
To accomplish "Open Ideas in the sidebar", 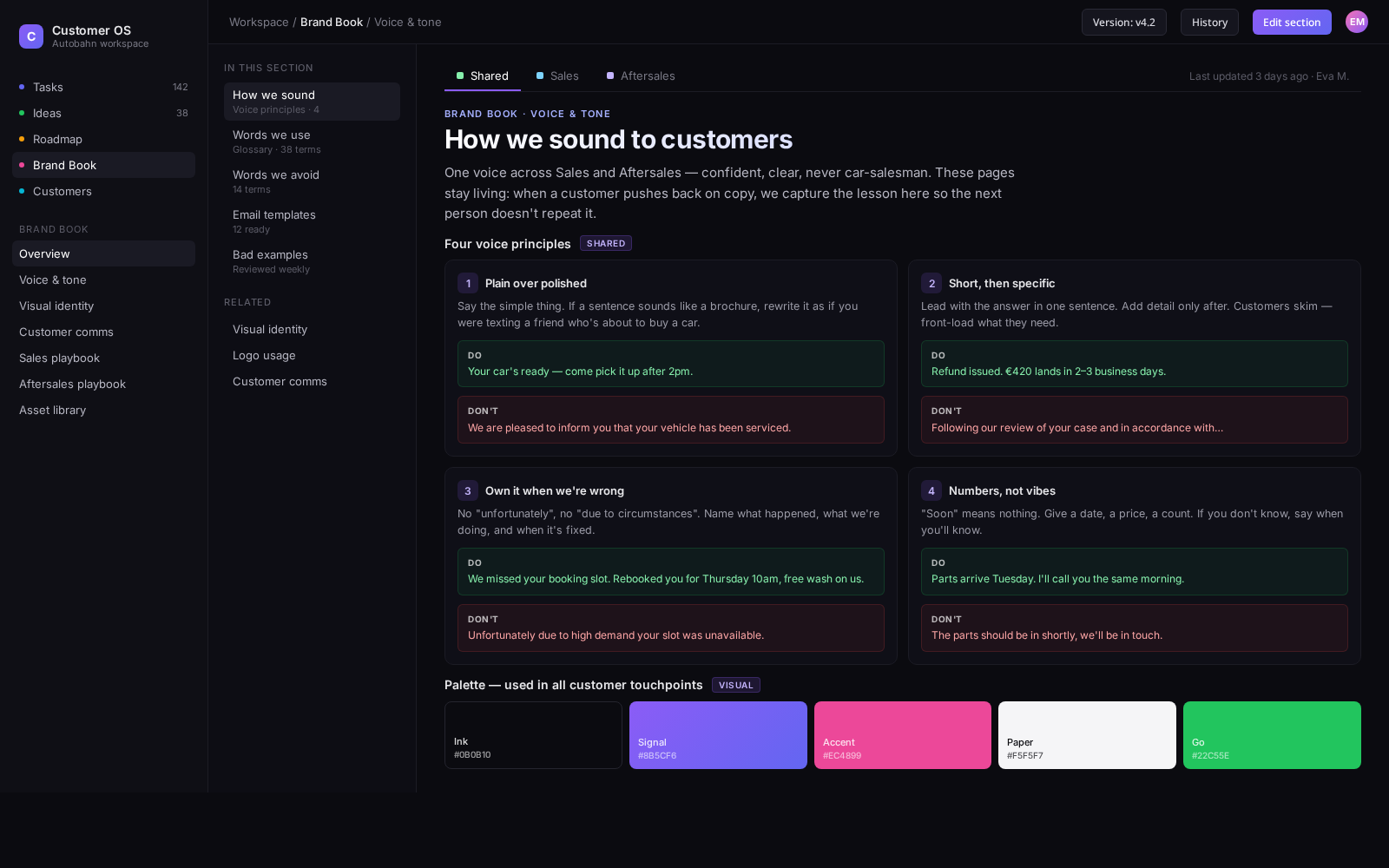I will 103,113.
